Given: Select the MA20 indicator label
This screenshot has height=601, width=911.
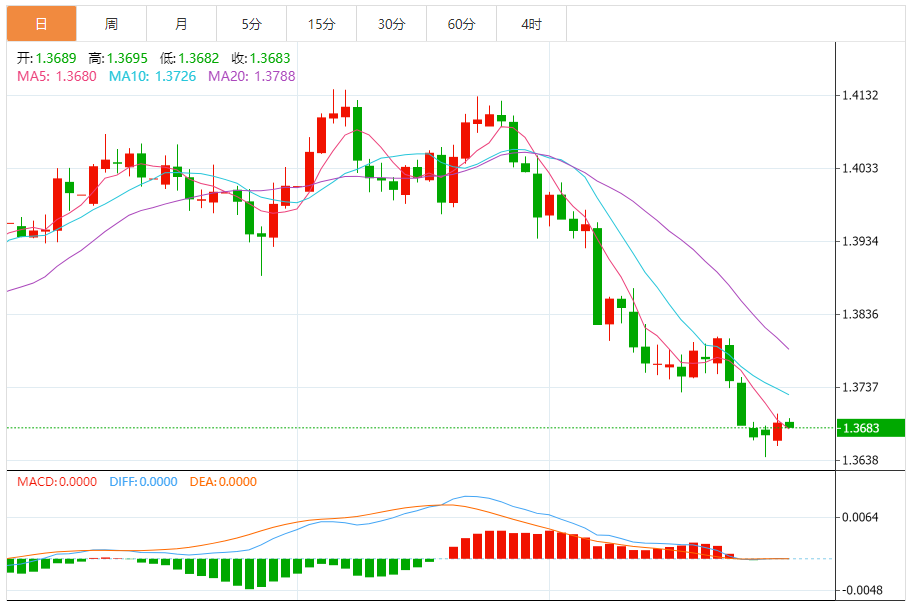Looking at the screenshot, I should coord(251,76).
